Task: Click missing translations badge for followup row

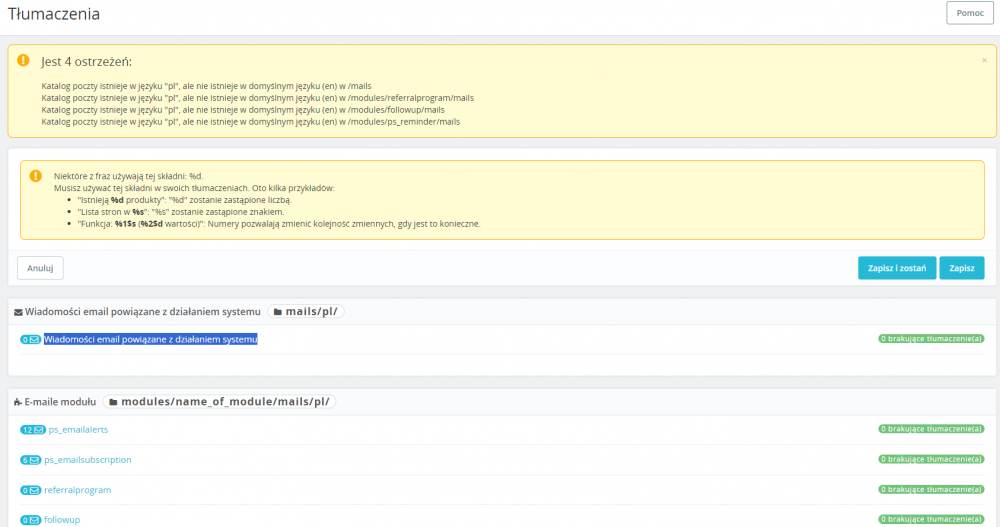Action: click(x=931, y=519)
